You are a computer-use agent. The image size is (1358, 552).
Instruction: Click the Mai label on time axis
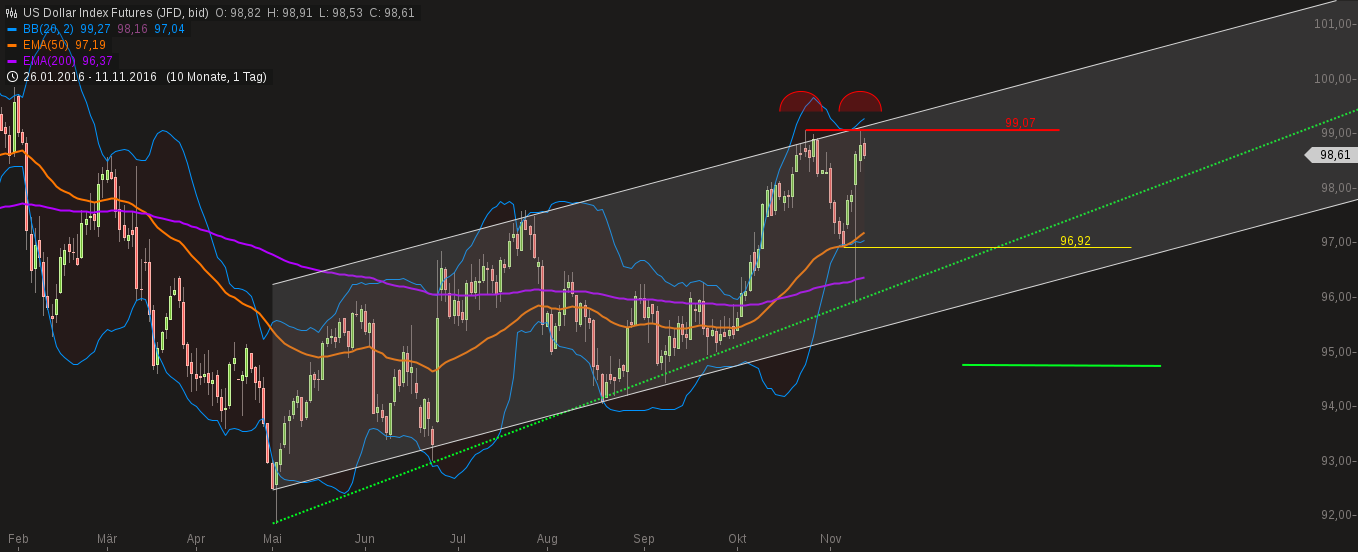pos(272,539)
